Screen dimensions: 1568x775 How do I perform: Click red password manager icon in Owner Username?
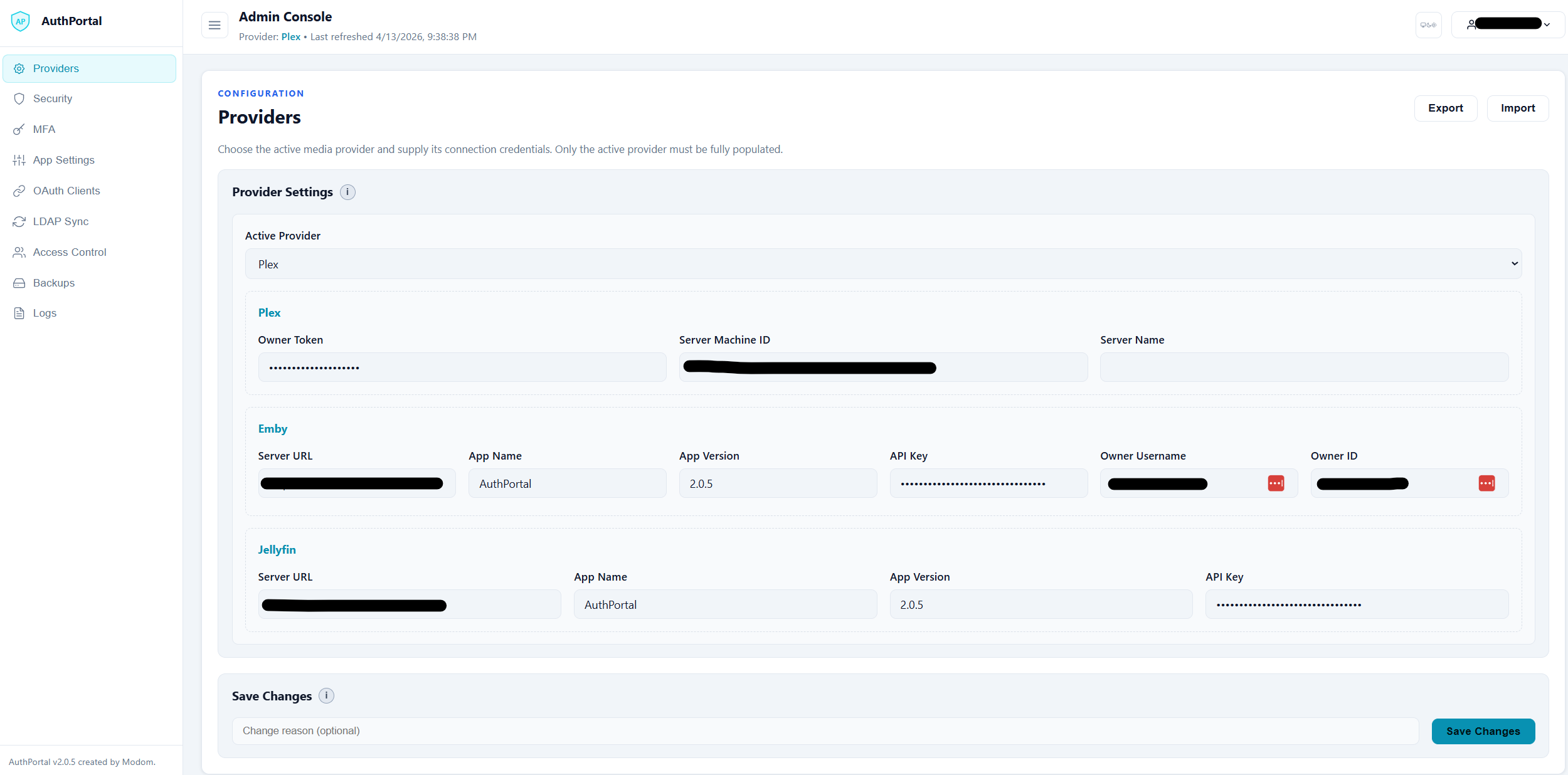click(x=1276, y=483)
